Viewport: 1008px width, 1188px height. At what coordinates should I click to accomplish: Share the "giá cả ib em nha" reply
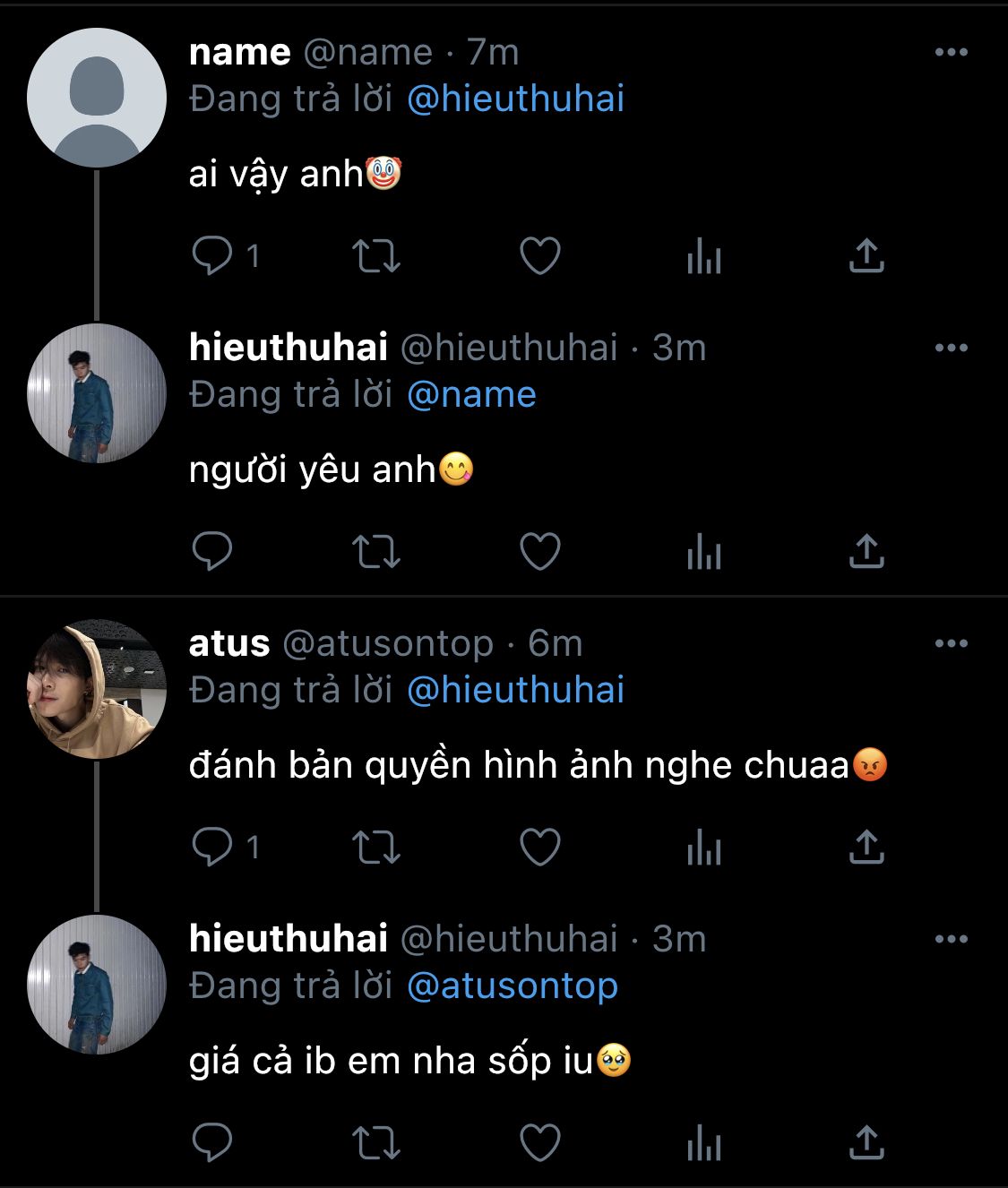pos(866,1142)
